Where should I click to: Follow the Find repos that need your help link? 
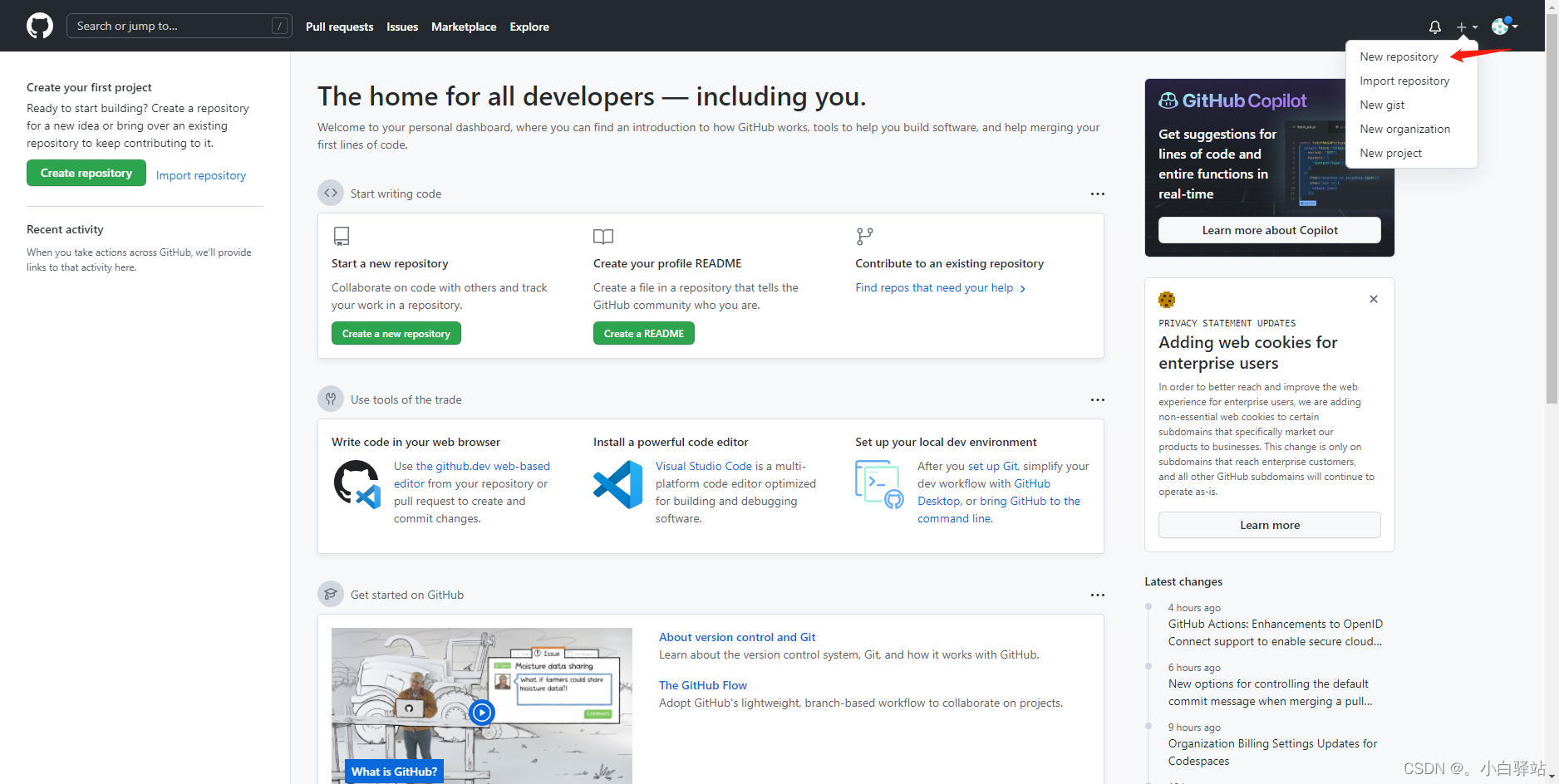[x=935, y=287]
